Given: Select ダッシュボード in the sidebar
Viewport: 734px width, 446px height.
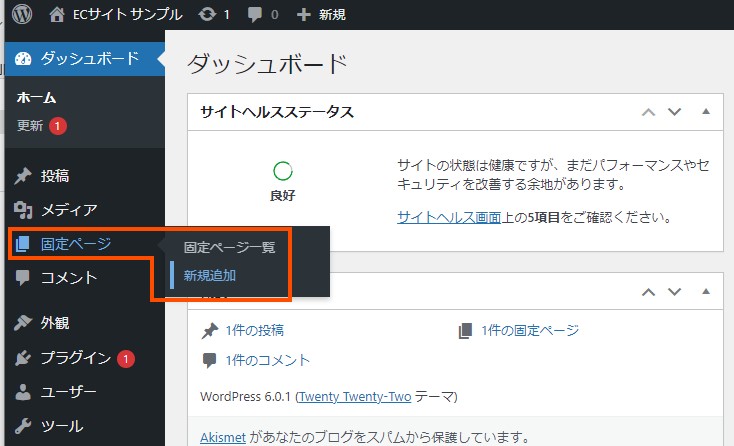Looking at the screenshot, I should tap(88, 58).
